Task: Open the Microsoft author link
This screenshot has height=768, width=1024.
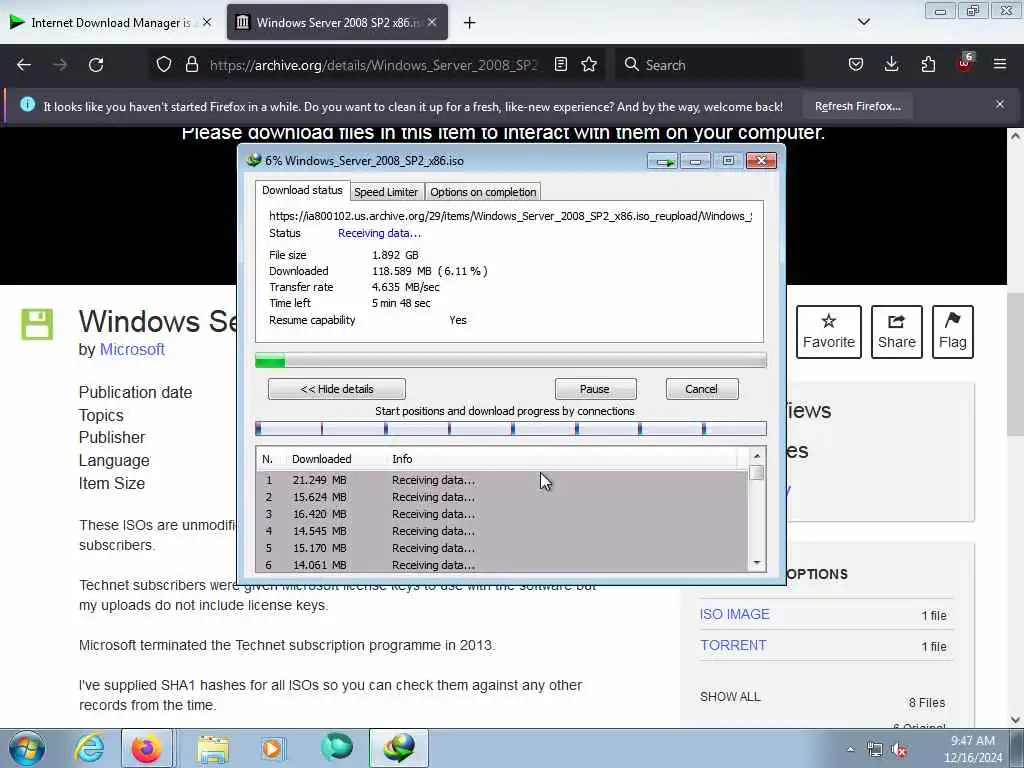Action: click(132, 349)
